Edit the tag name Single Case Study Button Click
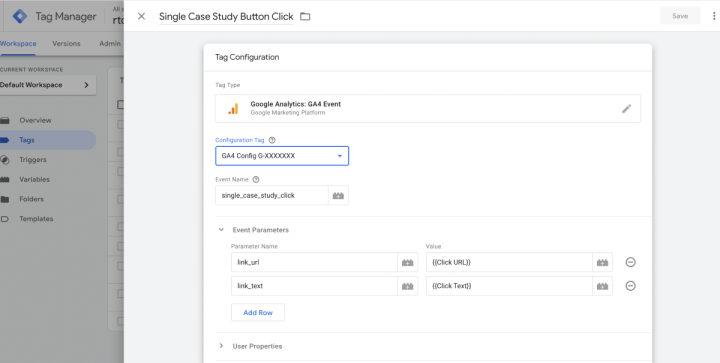Image resolution: width=720 pixels, height=363 pixels. coord(226,17)
